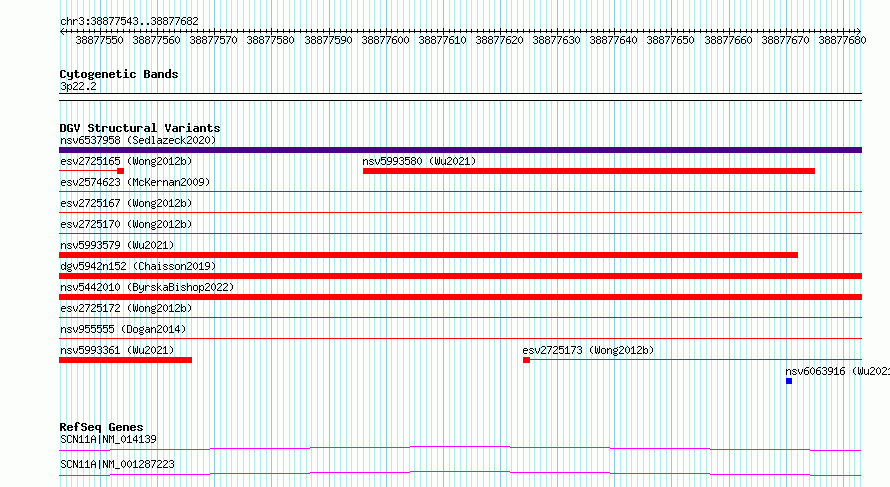Click the nsv6537958 (Sedlazeck2020) variant label
The height and width of the screenshot is (487, 890).
pos(138,140)
